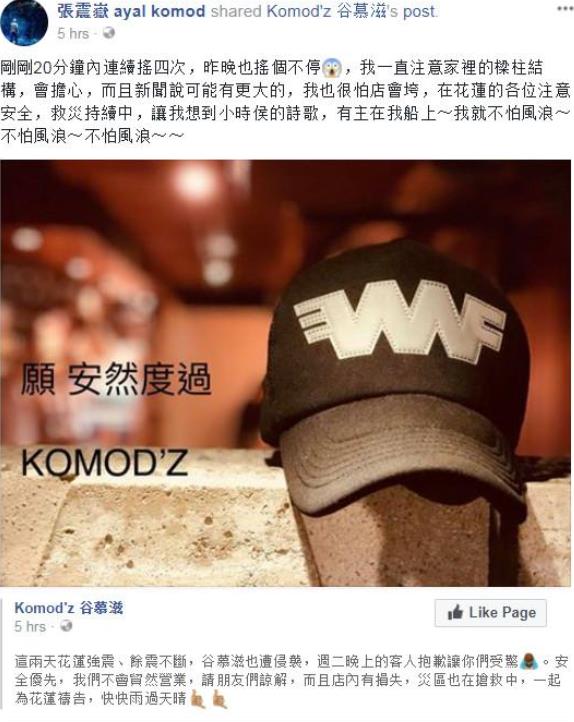Open the post options three-dot menu
The width and height of the screenshot is (574, 722).
564,9
